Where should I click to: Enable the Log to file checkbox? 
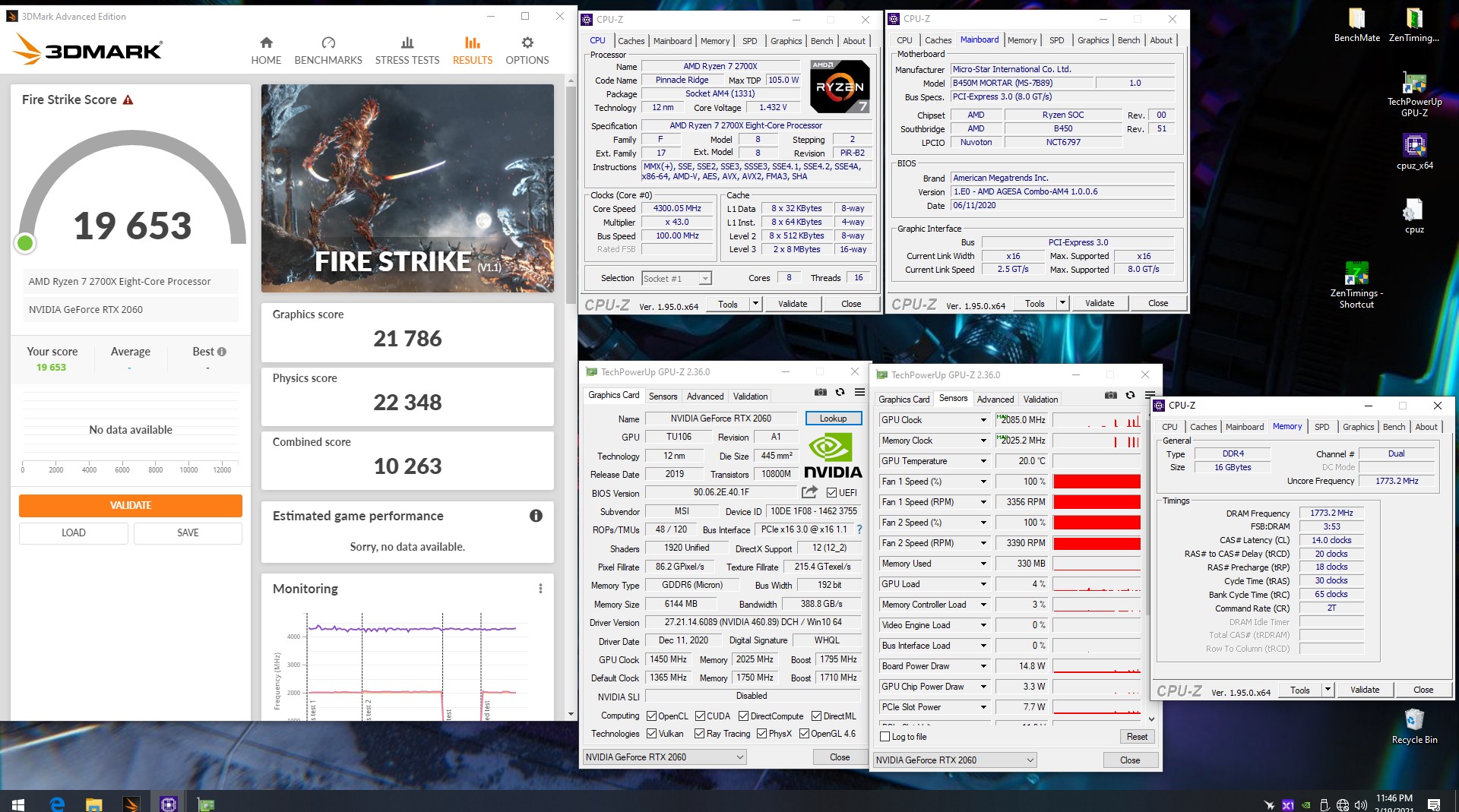(885, 737)
